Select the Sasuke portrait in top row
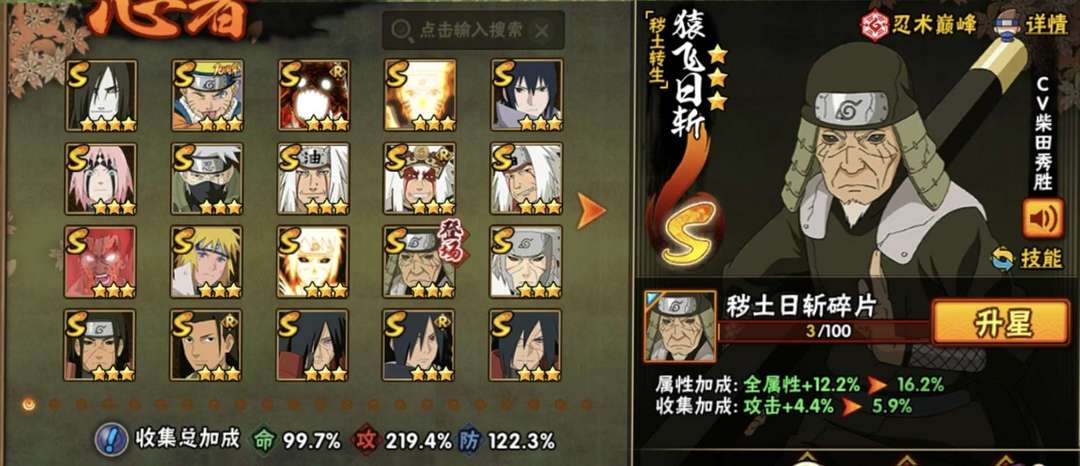The width and height of the screenshot is (1080, 466). [527, 95]
